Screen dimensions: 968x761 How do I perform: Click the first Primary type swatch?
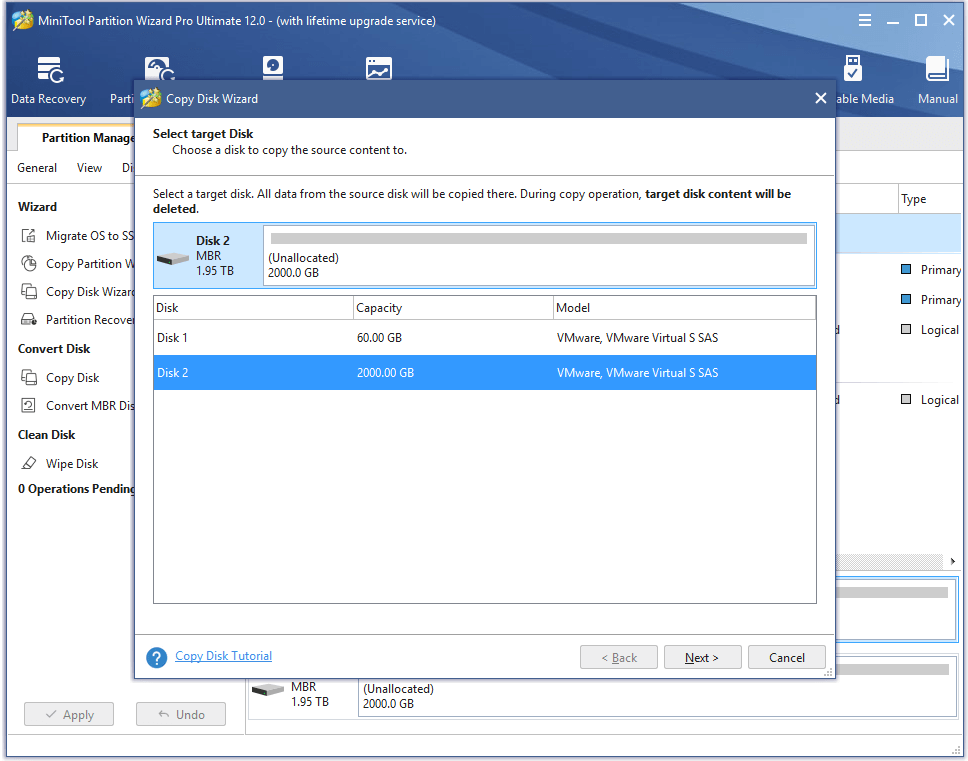(906, 269)
